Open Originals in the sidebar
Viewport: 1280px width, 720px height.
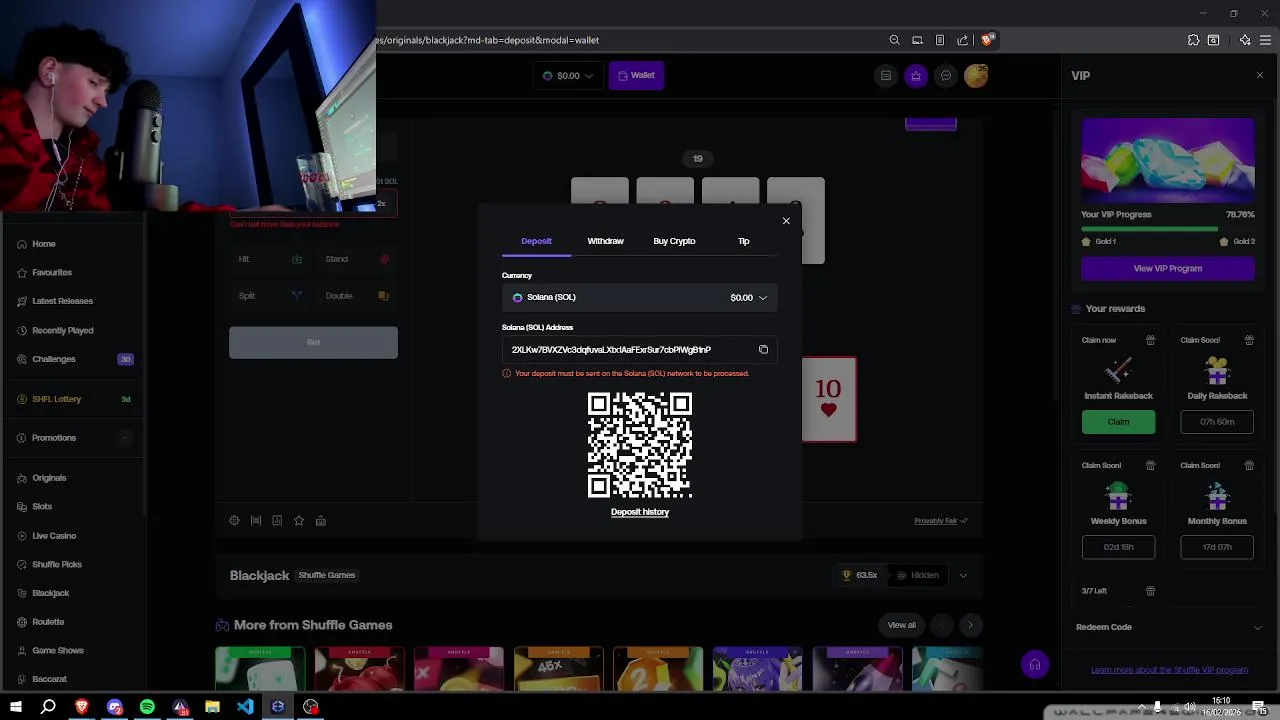click(x=48, y=478)
